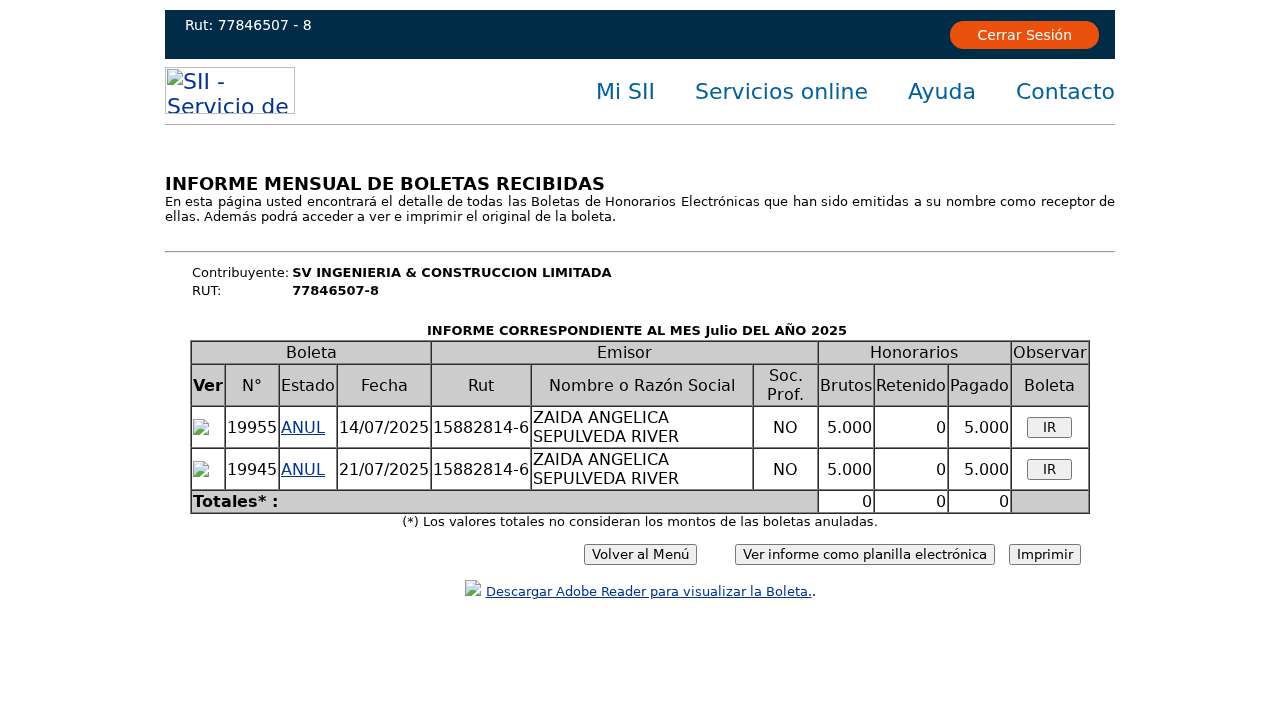Click the Imprimir button

click(x=1044, y=554)
